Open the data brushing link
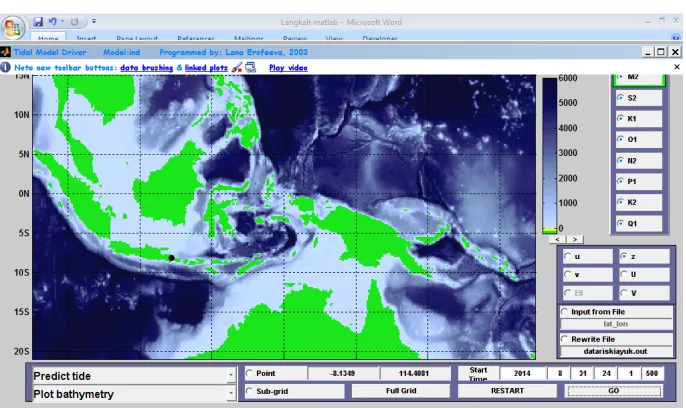This screenshot has width=686, height=408. pos(147,68)
